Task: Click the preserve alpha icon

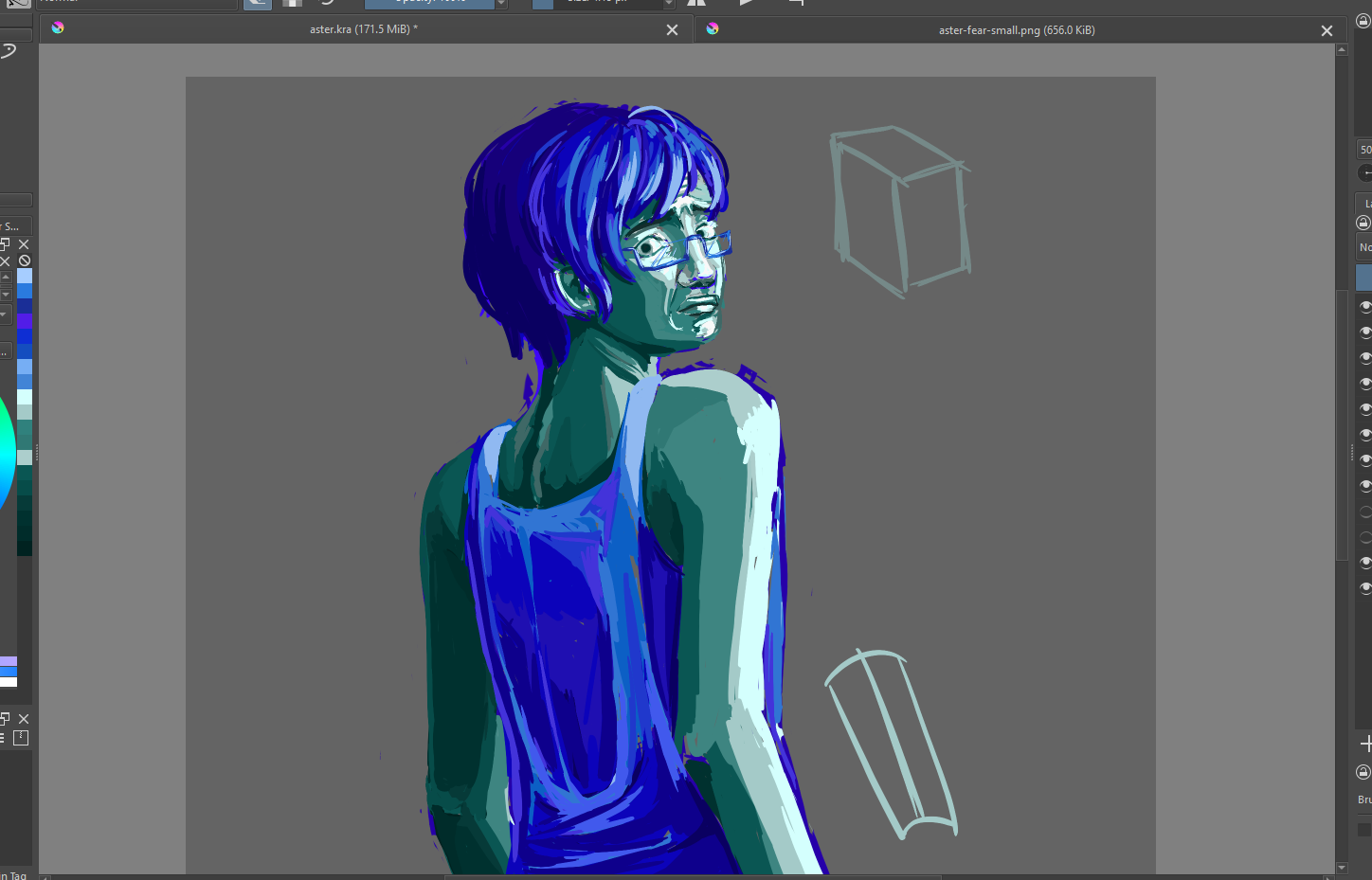Action: coord(292,3)
